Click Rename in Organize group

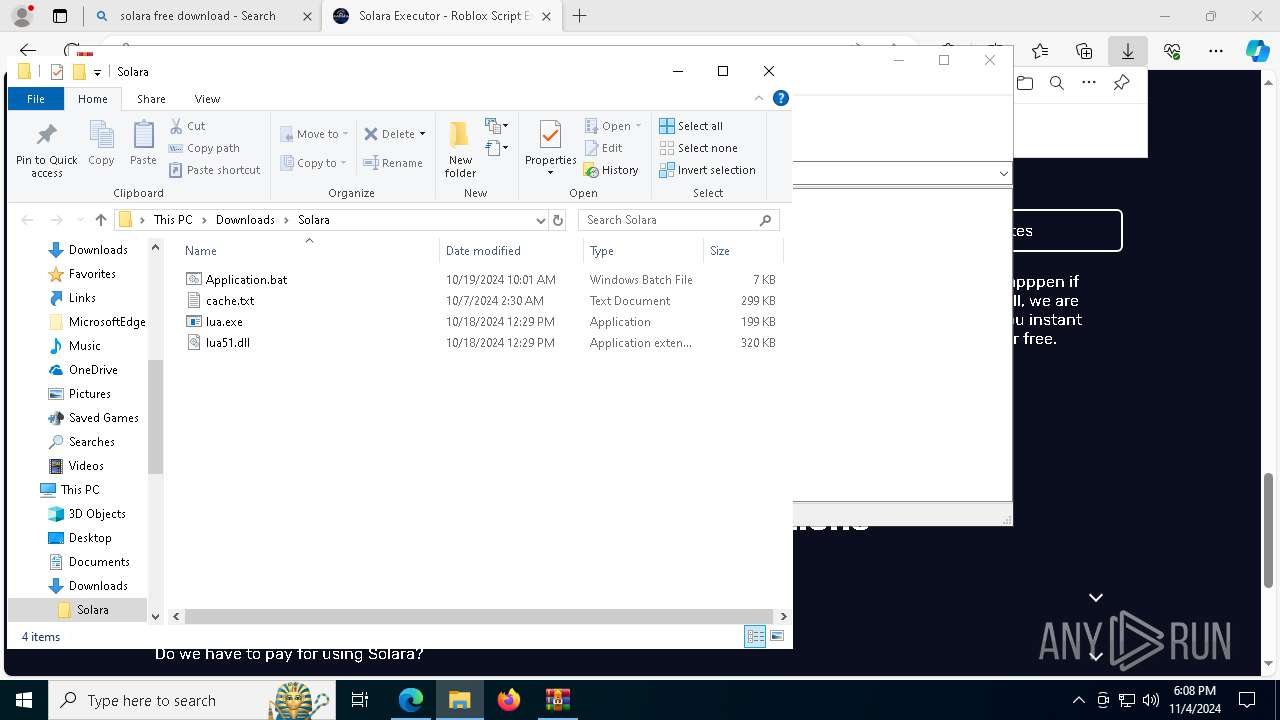393,163
